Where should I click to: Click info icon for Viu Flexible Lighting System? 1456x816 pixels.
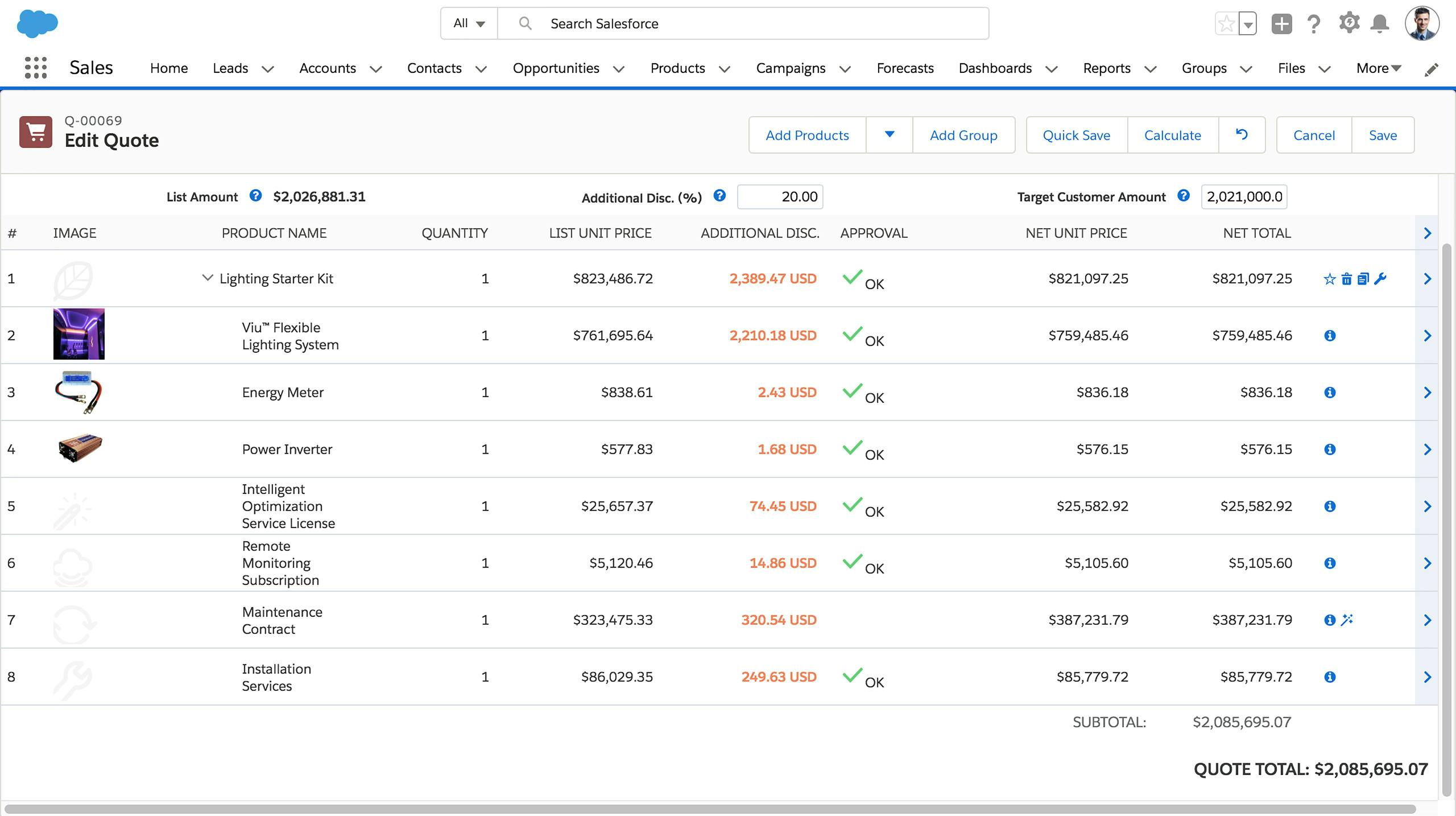point(1330,336)
